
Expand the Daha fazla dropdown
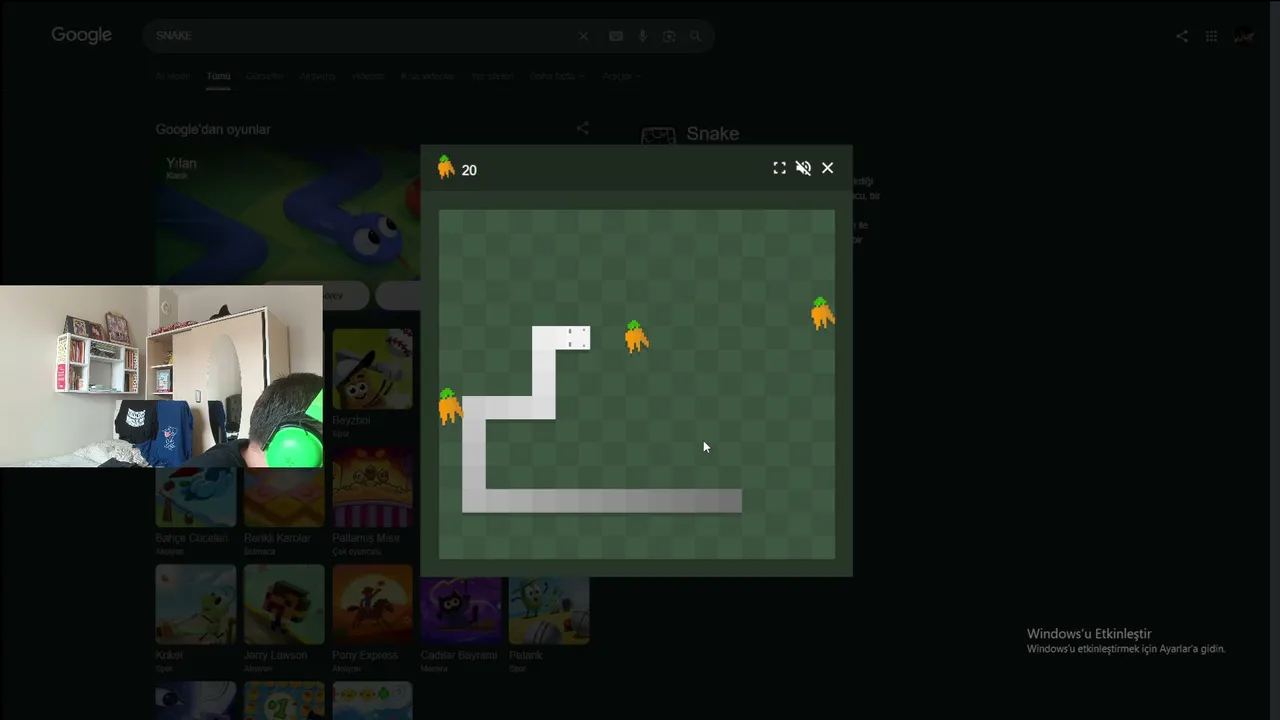click(x=556, y=76)
